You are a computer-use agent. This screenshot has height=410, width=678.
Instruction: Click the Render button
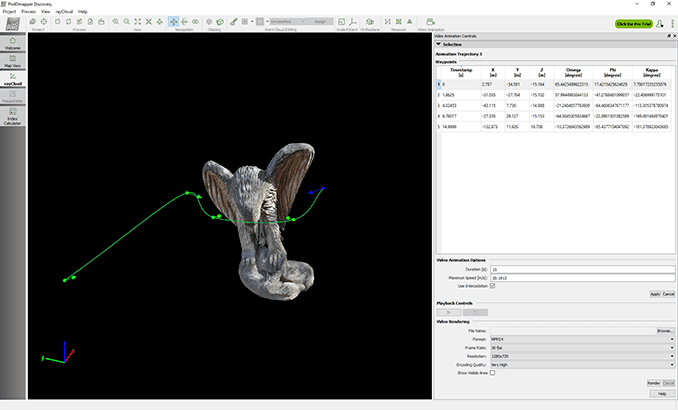click(x=654, y=382)
